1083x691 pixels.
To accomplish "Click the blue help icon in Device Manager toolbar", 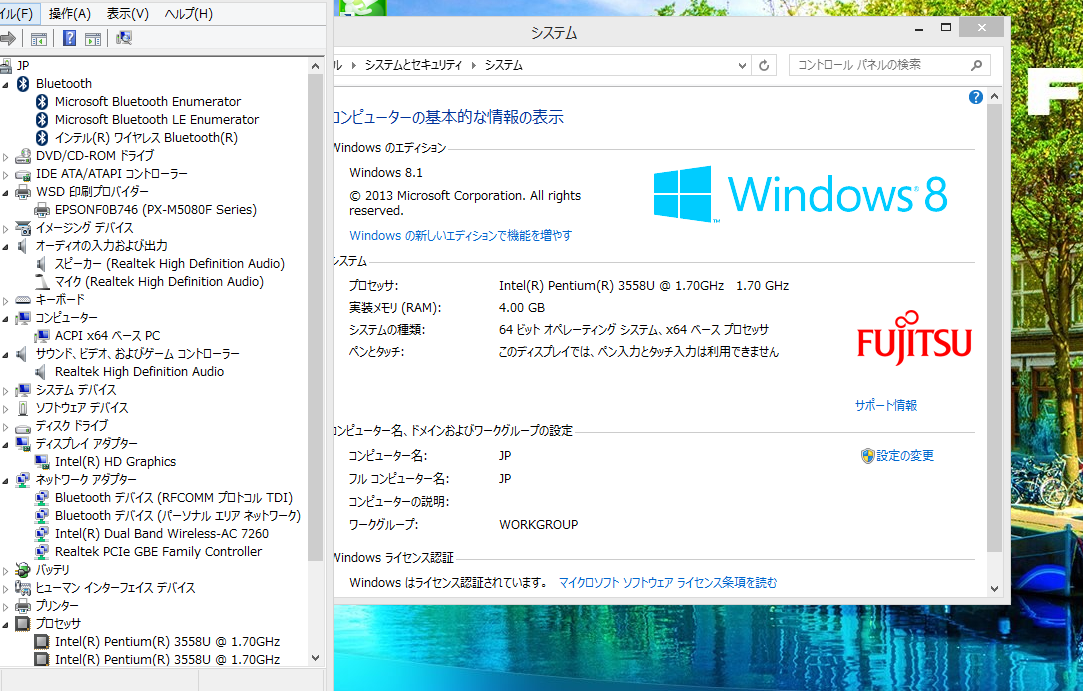I will coord(69,39).
